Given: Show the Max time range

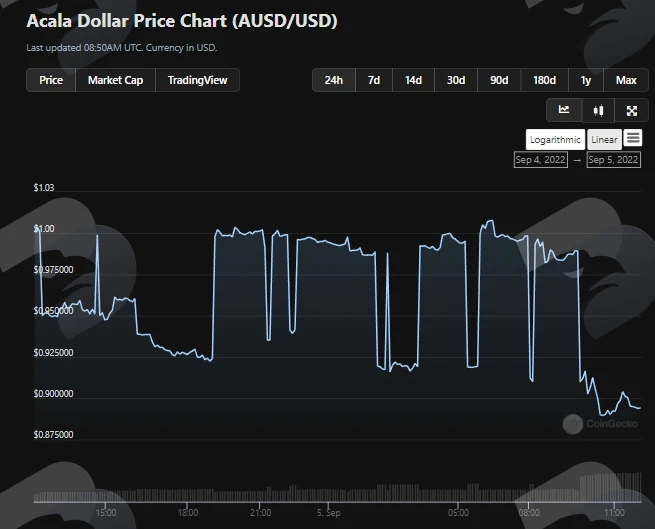Looking at the screenshot, I should coord(626,80).
